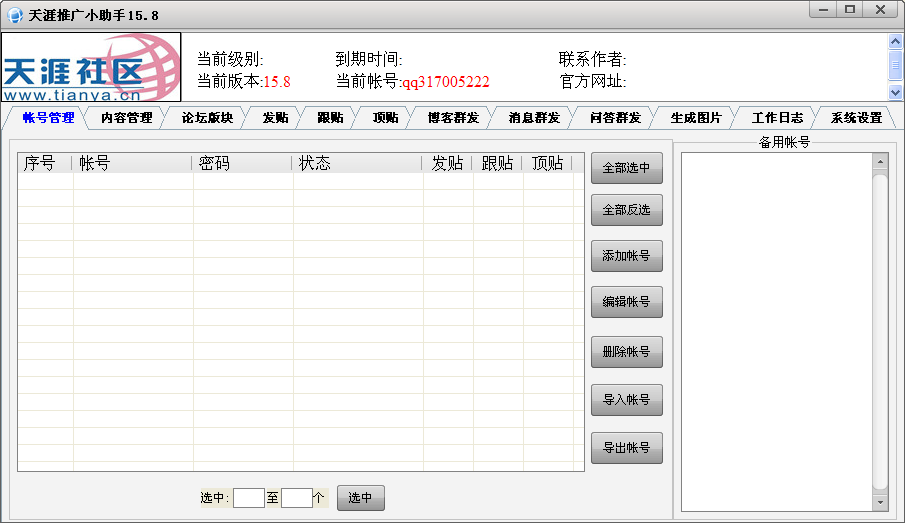Minimize the application window
The width and height of the screenshot is (905, 523).
tap(823, 10)
